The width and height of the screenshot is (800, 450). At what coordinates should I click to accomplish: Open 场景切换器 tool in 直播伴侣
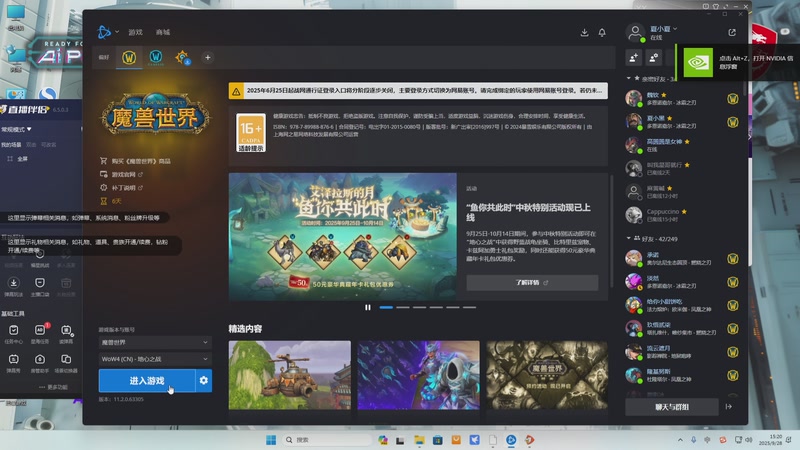pos(66,363)
